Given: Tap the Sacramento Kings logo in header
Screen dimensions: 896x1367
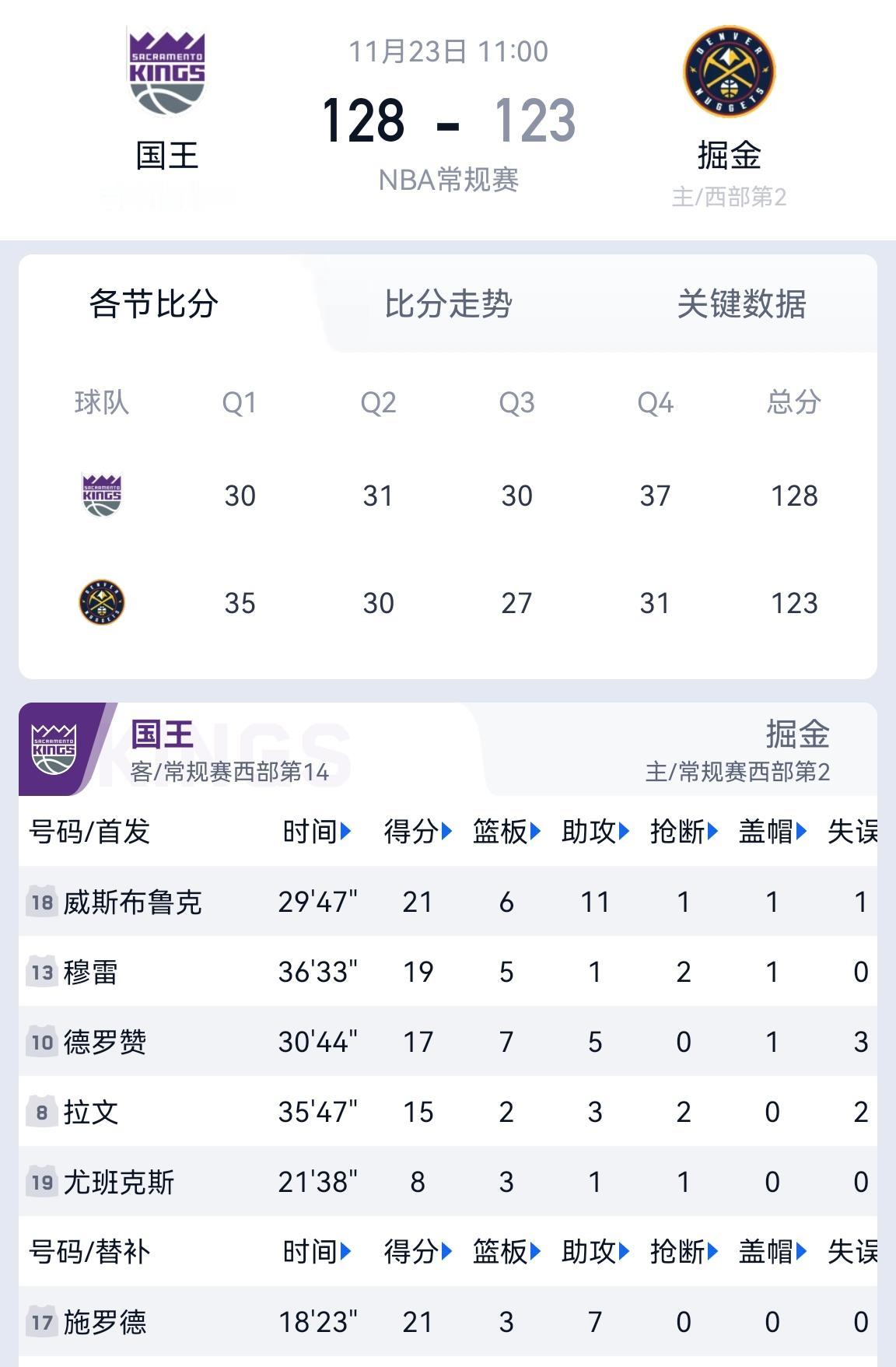Looking at the screenshot, I should [x=166, y=72].
